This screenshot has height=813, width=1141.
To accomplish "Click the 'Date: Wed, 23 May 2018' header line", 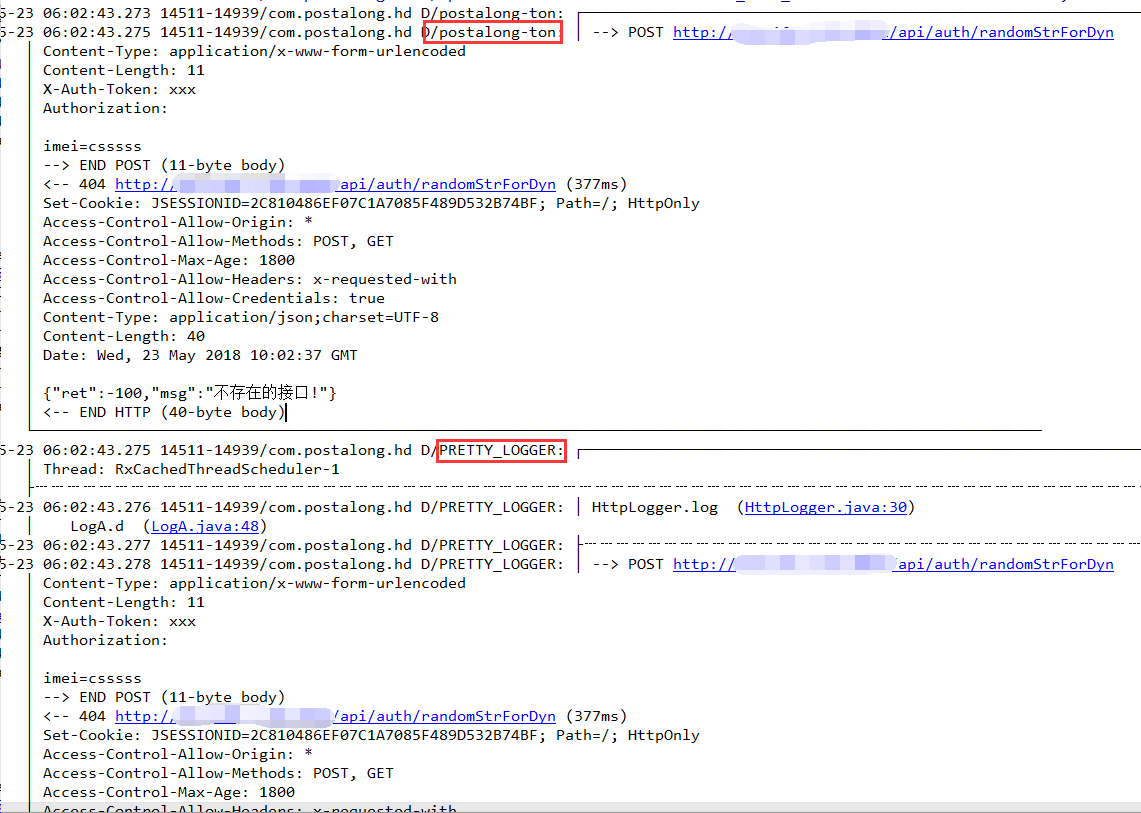I will (x=200, y=355).
